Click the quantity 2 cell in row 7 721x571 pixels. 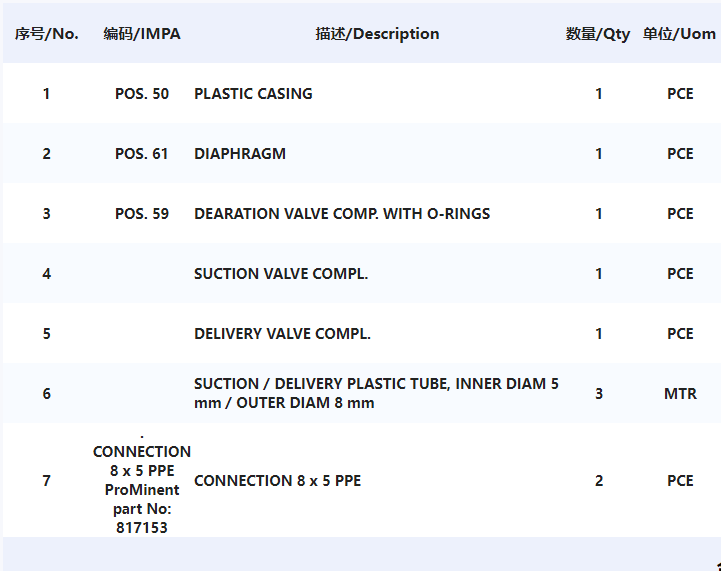(599, 480)
